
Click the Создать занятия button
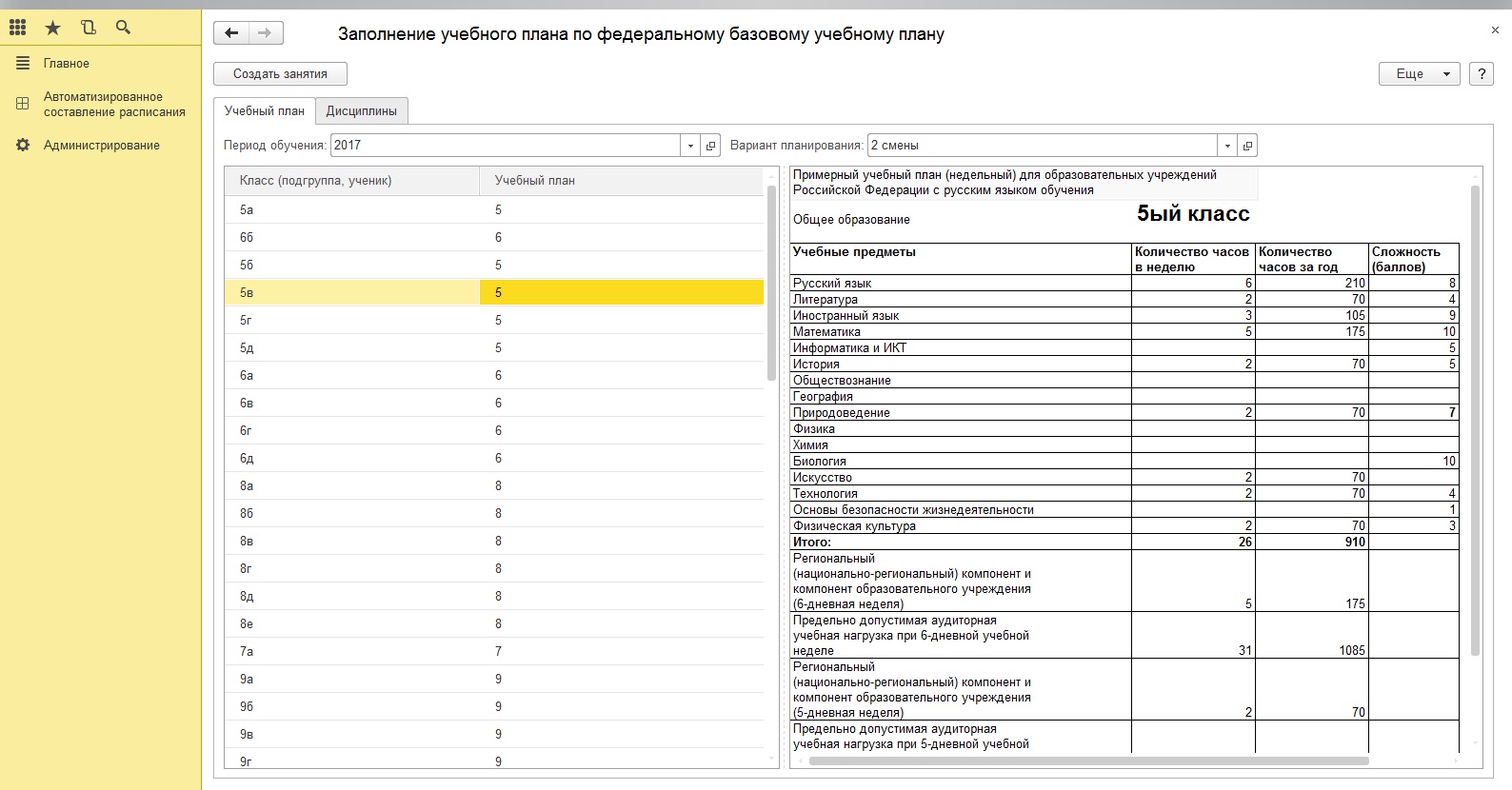pos(280,74)
